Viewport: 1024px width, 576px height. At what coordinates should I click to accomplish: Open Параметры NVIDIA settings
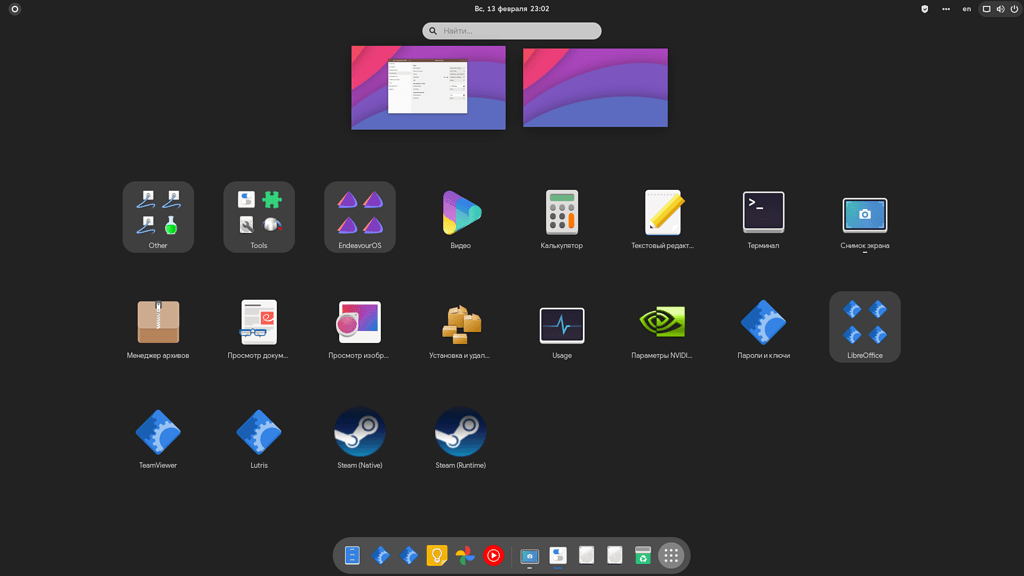tap(662, 322)
